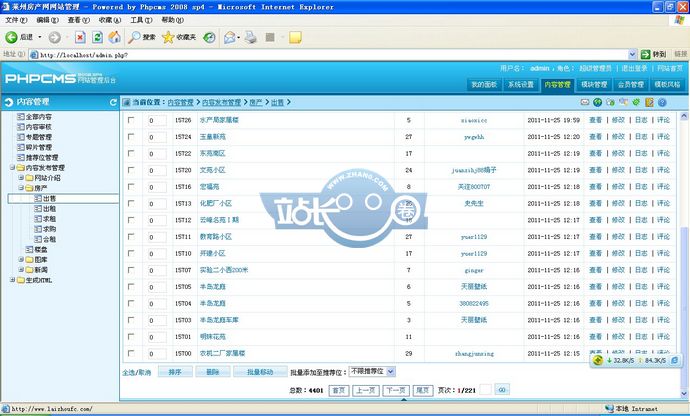Click in the page number input box
The image size is (690, 416).
point(485,390)
